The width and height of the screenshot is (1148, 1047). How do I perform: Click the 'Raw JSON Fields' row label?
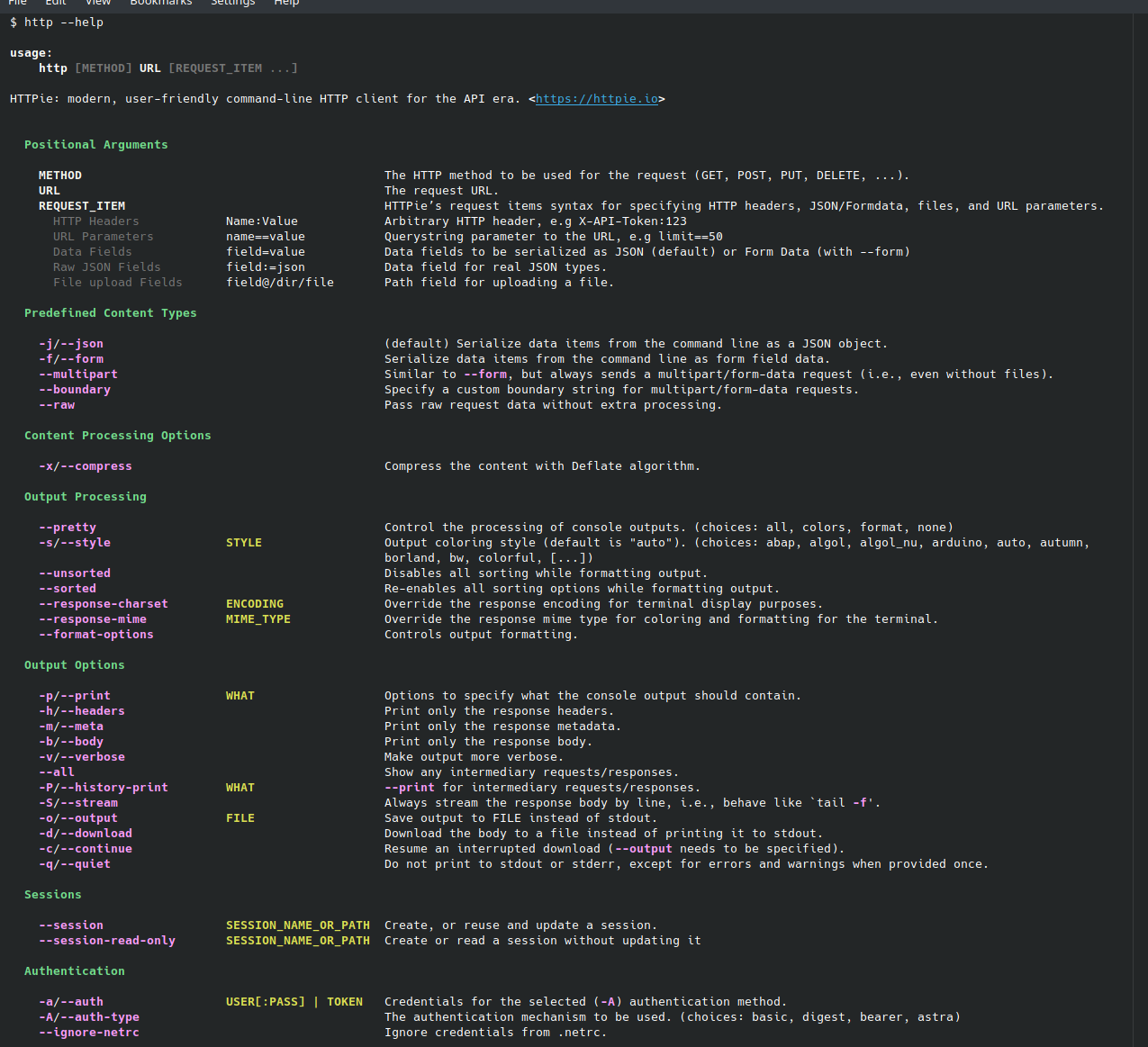point(107,267)
